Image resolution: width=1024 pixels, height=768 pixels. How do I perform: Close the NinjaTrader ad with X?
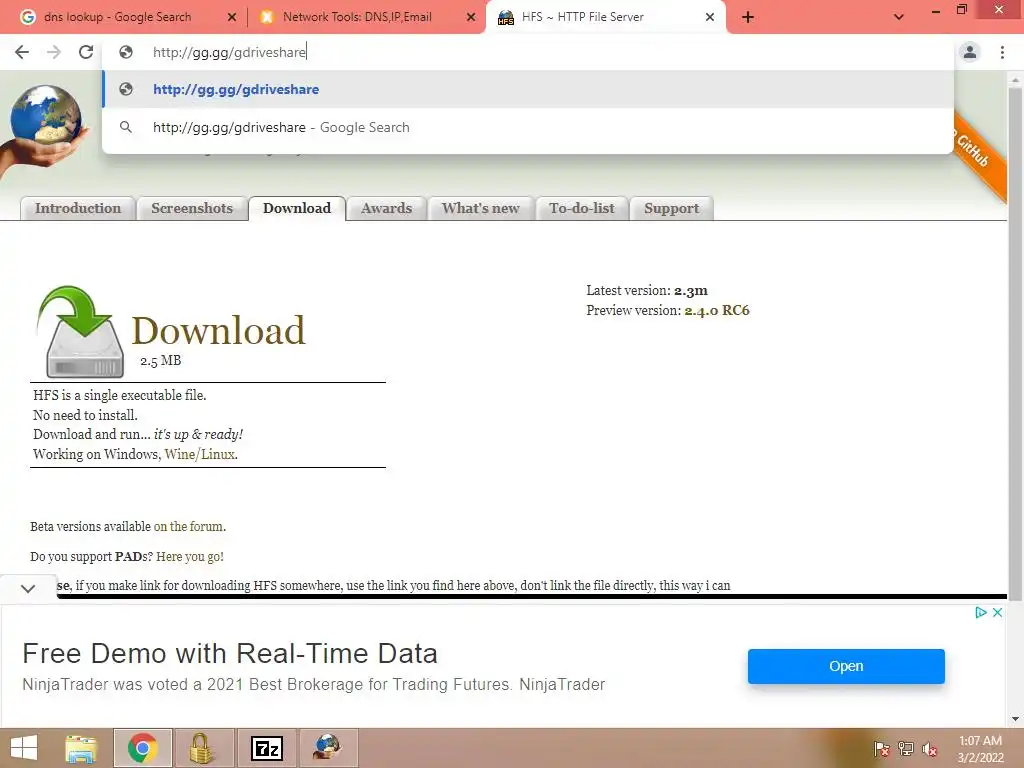[997, 613]
